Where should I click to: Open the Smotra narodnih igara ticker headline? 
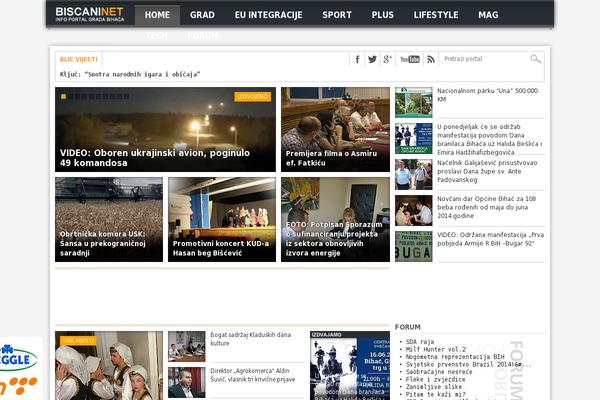(130, 74)
